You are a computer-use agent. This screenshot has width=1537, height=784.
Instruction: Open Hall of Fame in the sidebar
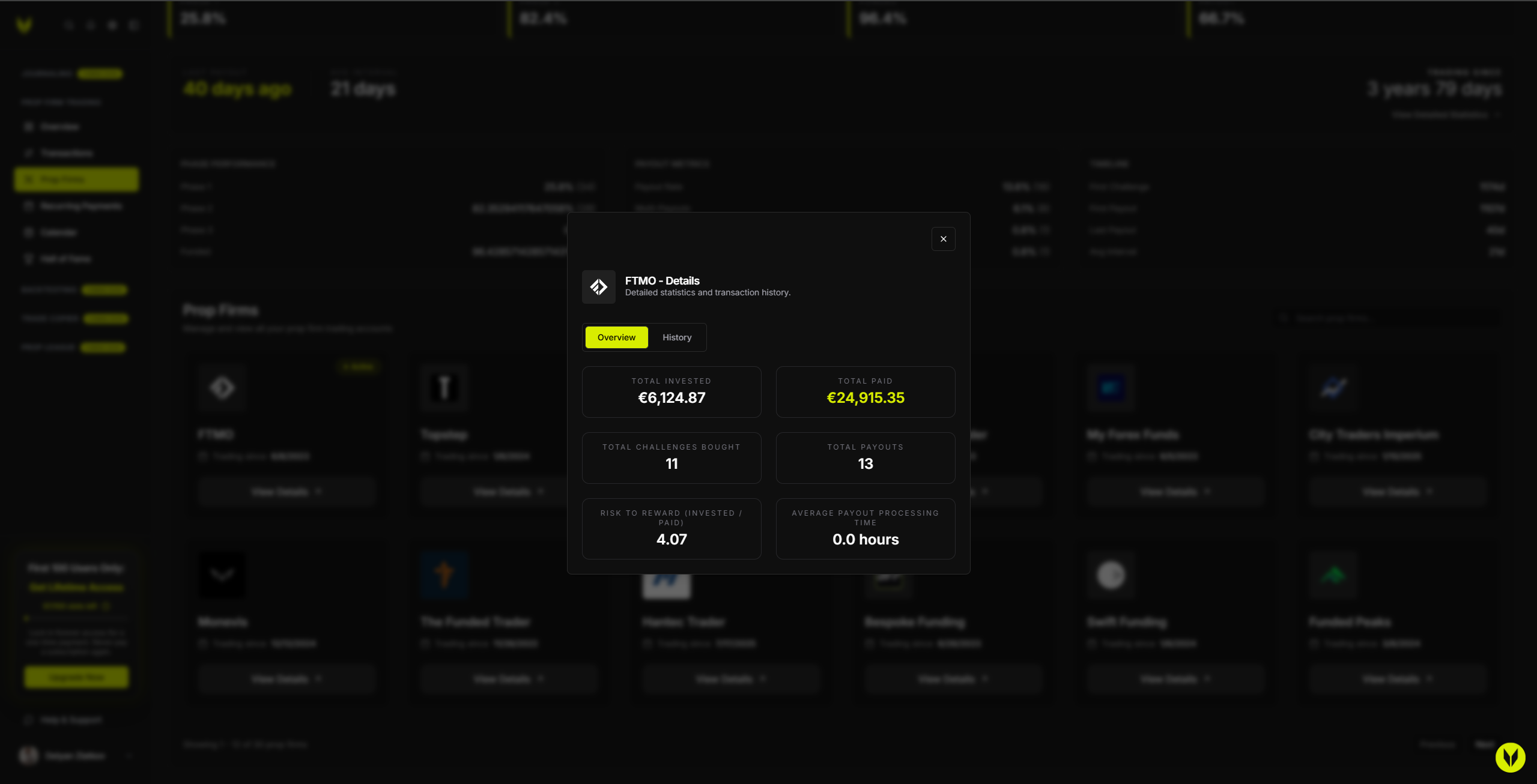click(x=76, y=259)
